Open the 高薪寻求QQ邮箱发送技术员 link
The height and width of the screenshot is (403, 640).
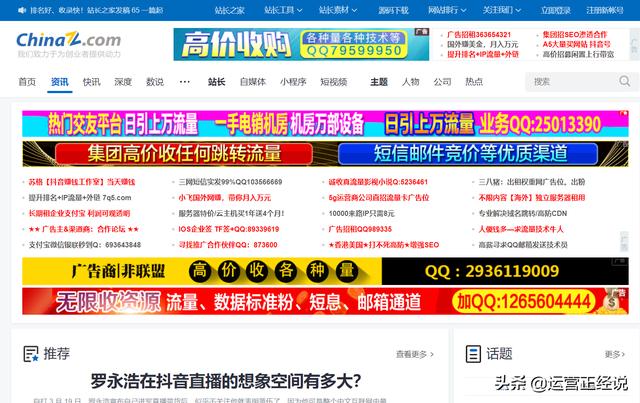[x=523, y=245]
